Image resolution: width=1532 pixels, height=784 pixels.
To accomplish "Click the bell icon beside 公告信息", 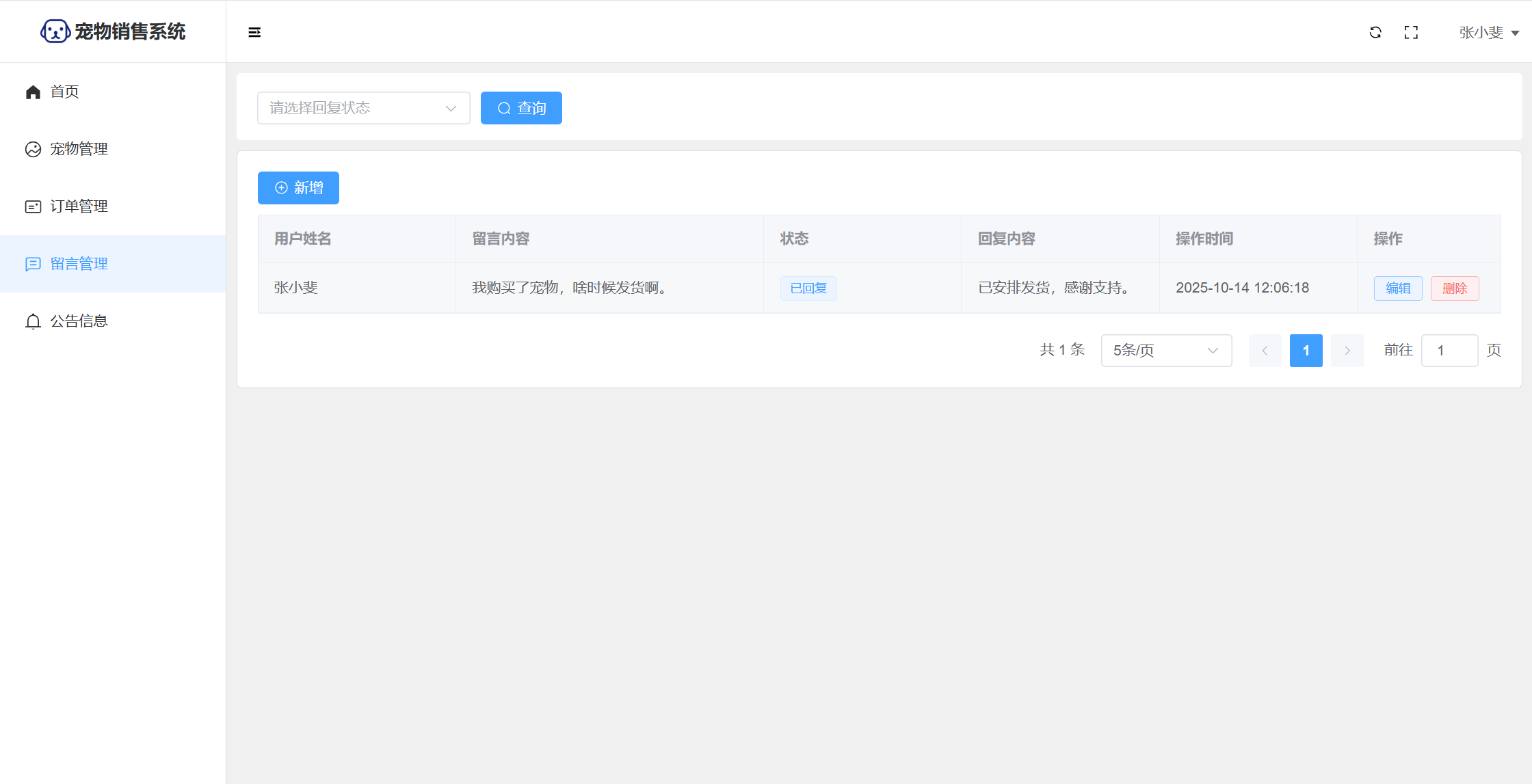I will click(x=33, y=321).
